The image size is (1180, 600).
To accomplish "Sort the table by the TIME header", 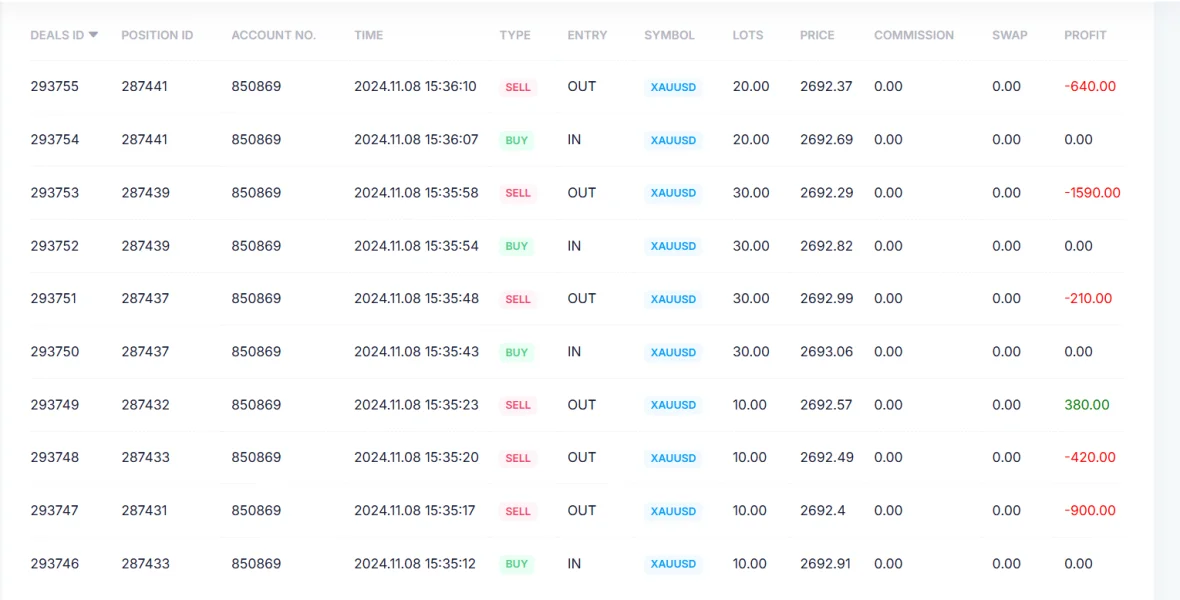I will click(368, 35).
